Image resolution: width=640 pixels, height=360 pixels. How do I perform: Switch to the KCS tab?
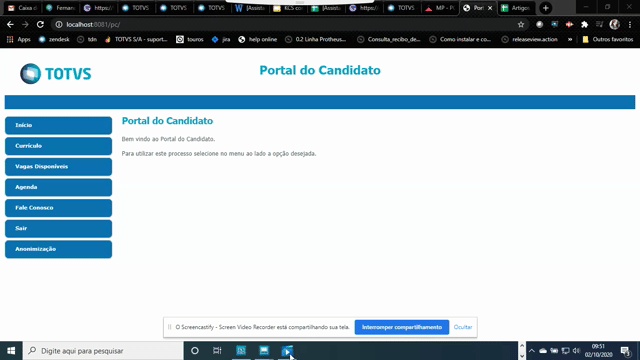(288, 8)
